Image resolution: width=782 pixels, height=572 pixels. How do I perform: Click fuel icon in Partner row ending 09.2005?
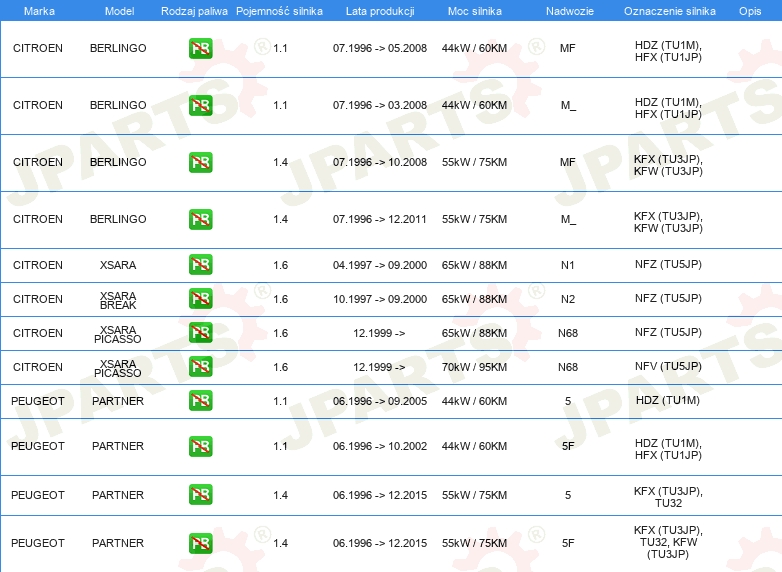pyautogui.click(x=200, y=401)
